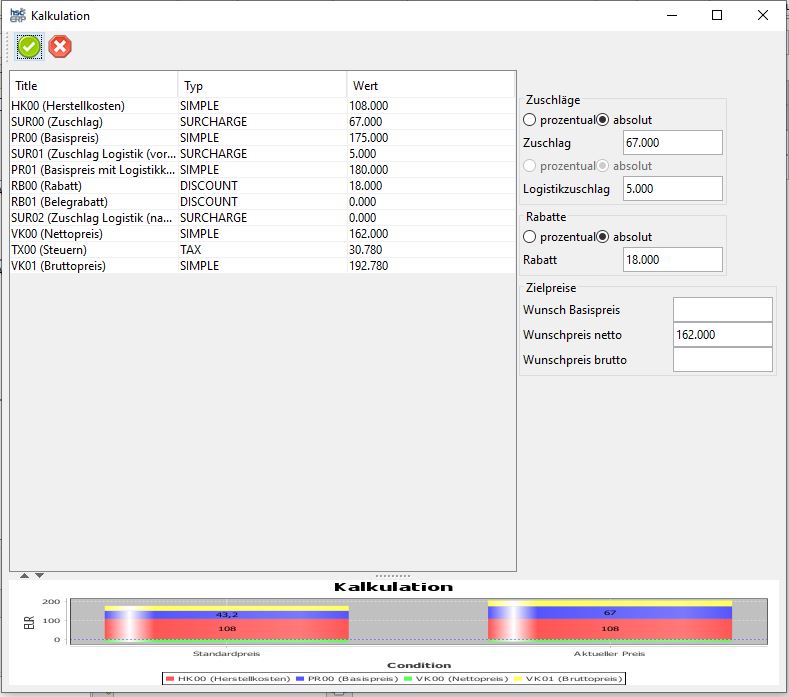Choose prozentual under Rabatte
Viewport: 789px width, 697px height.
point(530,237)
